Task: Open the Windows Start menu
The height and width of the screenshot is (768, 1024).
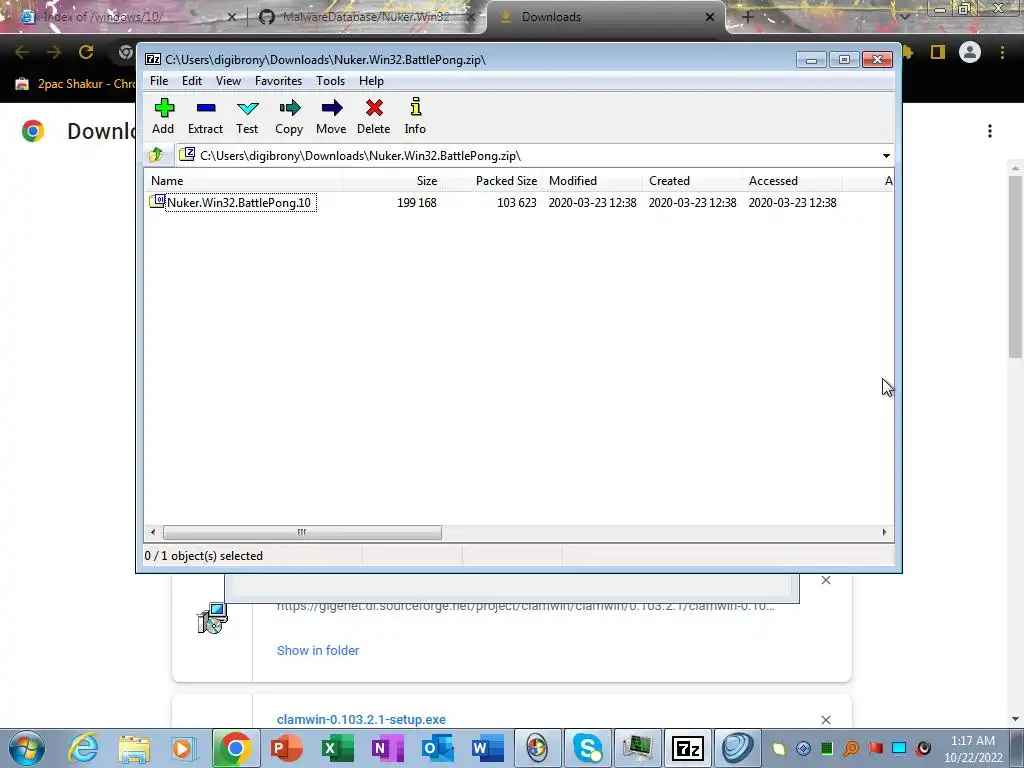Action: click(x=26, y=748)
